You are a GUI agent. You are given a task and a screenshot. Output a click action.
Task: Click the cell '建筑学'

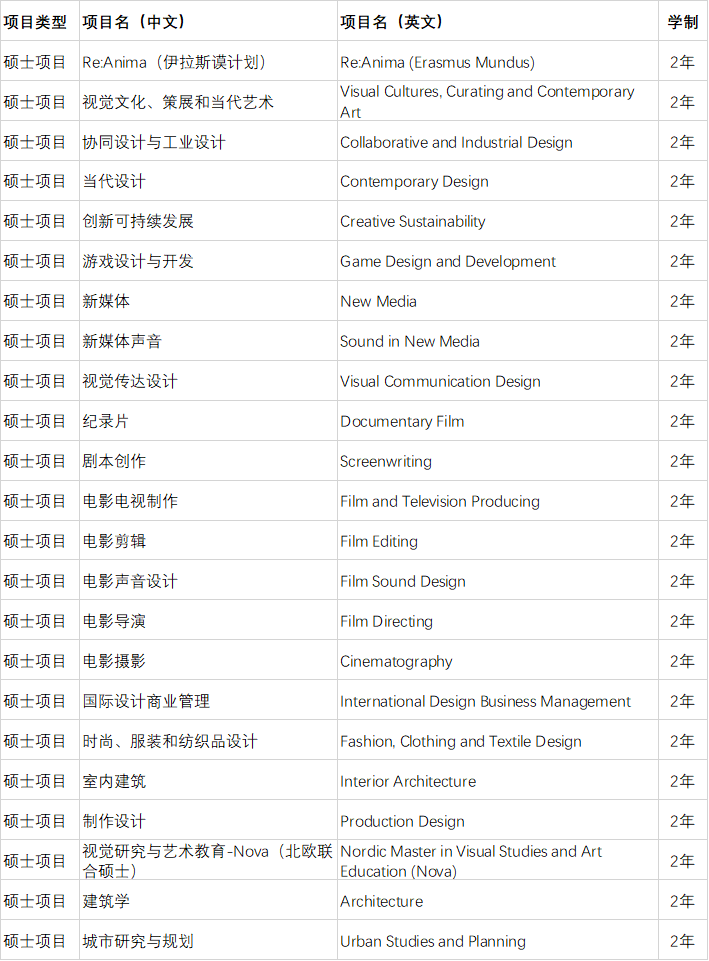click(208, 901)
